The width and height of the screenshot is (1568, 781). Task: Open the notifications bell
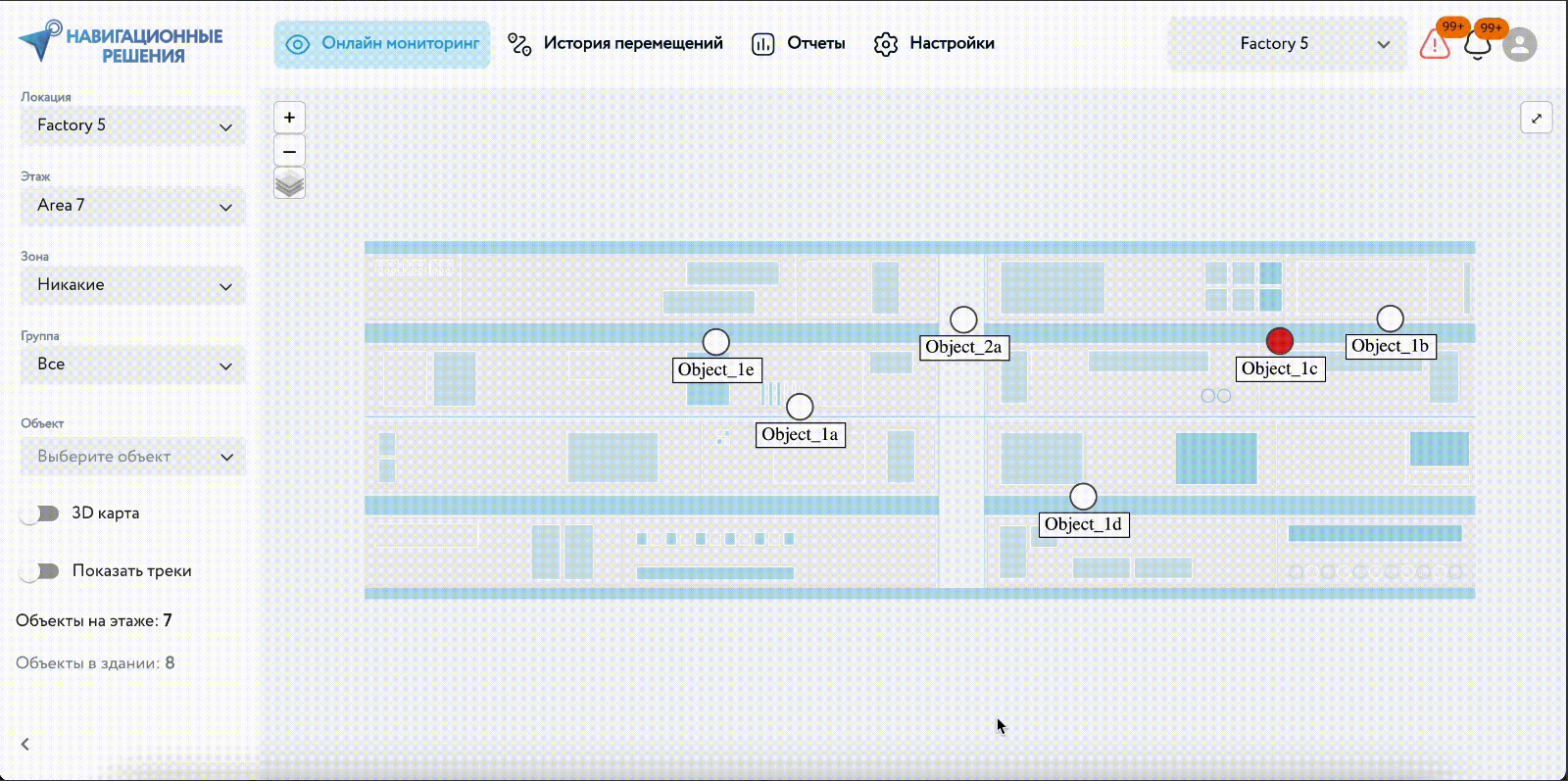pos(1477,45)
